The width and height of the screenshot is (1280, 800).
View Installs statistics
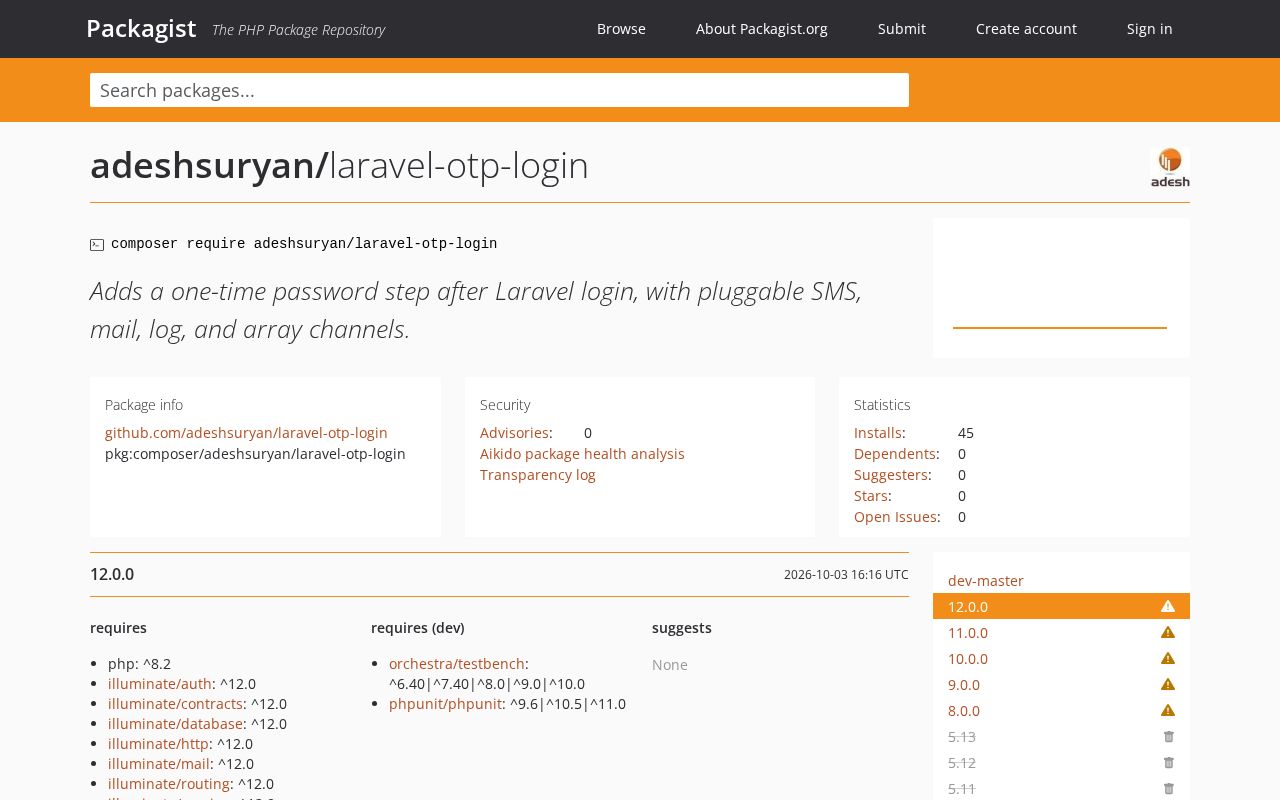pos(877,433)
